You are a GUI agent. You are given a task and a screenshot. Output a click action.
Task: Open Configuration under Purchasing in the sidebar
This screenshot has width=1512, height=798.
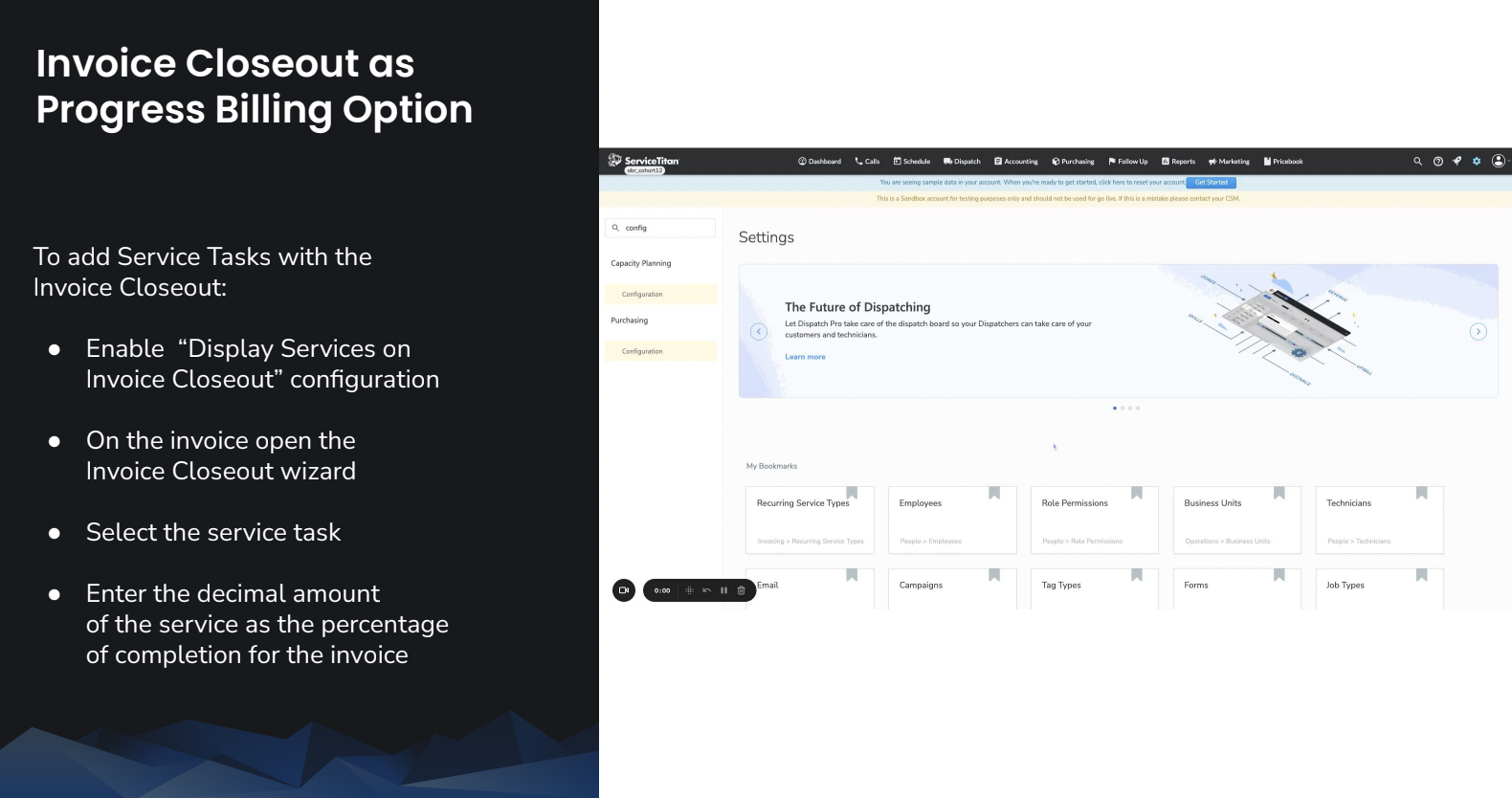tap(660, 351)
